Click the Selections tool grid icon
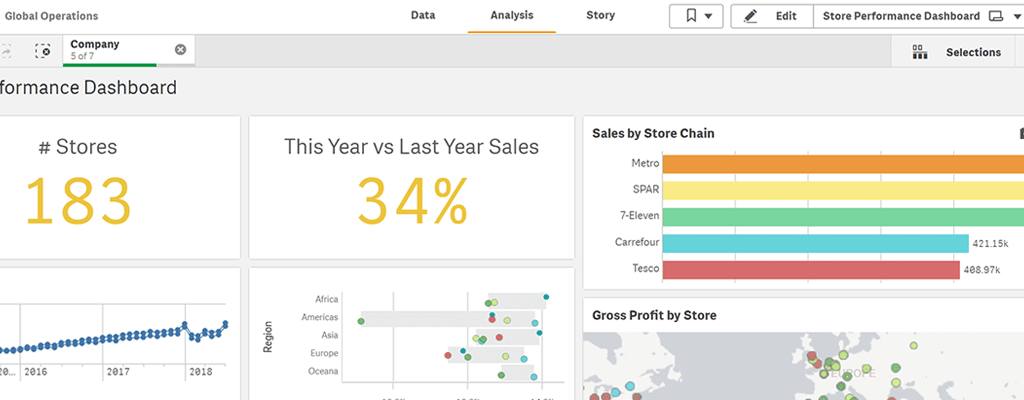This screenshot has height=400, width=1024. pos(920,52)
